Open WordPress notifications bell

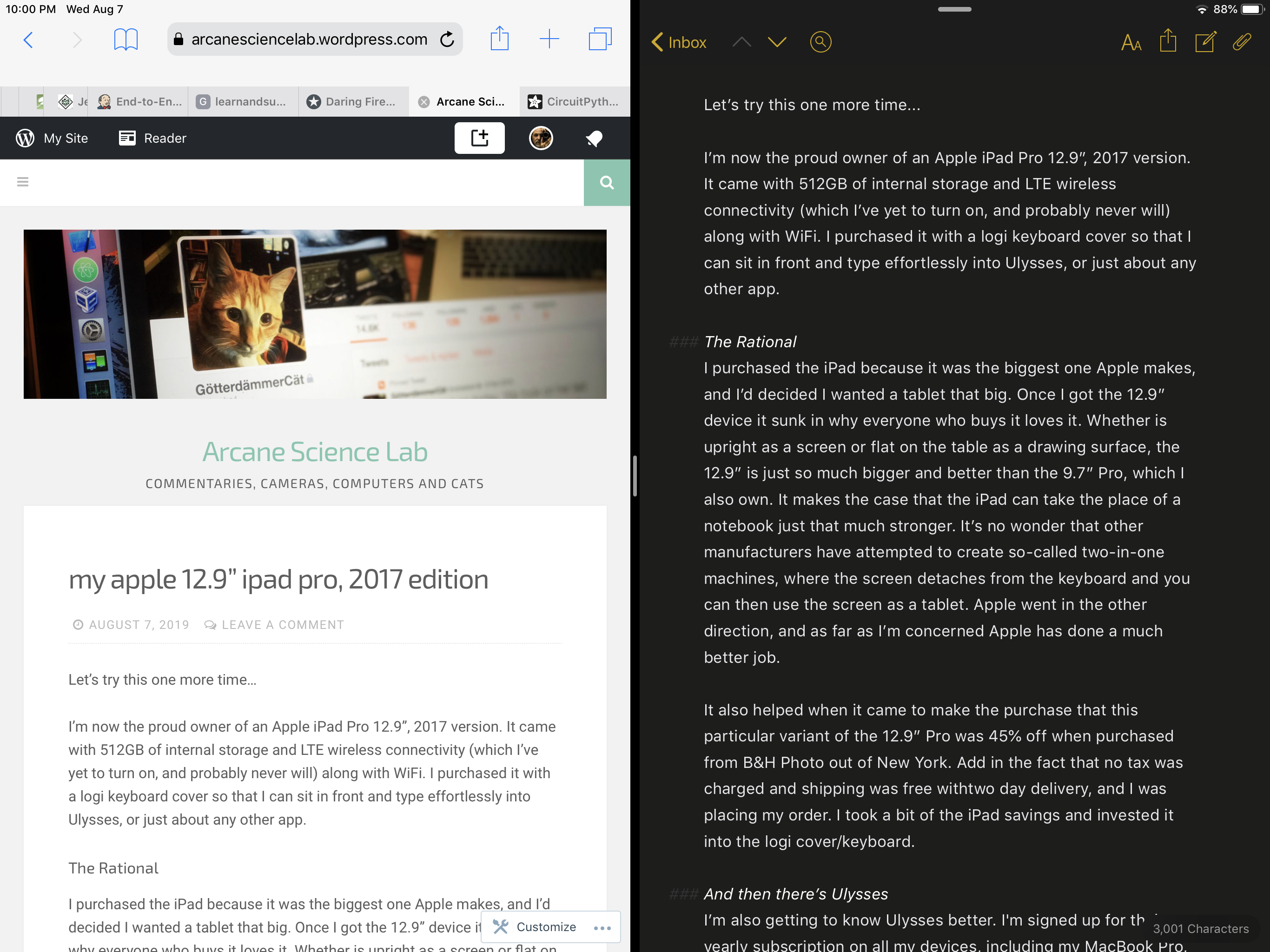594,139
